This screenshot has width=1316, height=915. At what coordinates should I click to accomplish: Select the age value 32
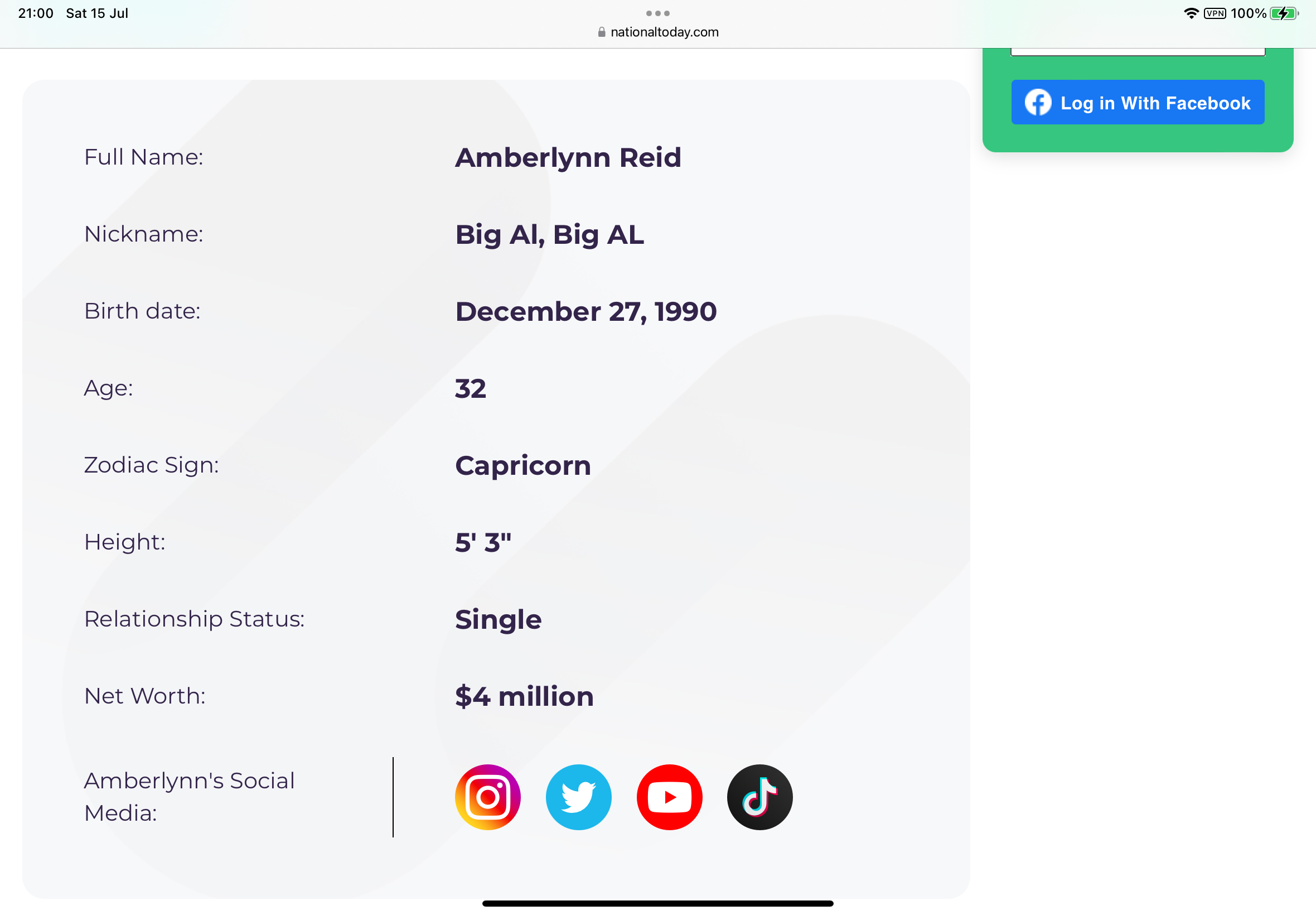coord(471,389)
